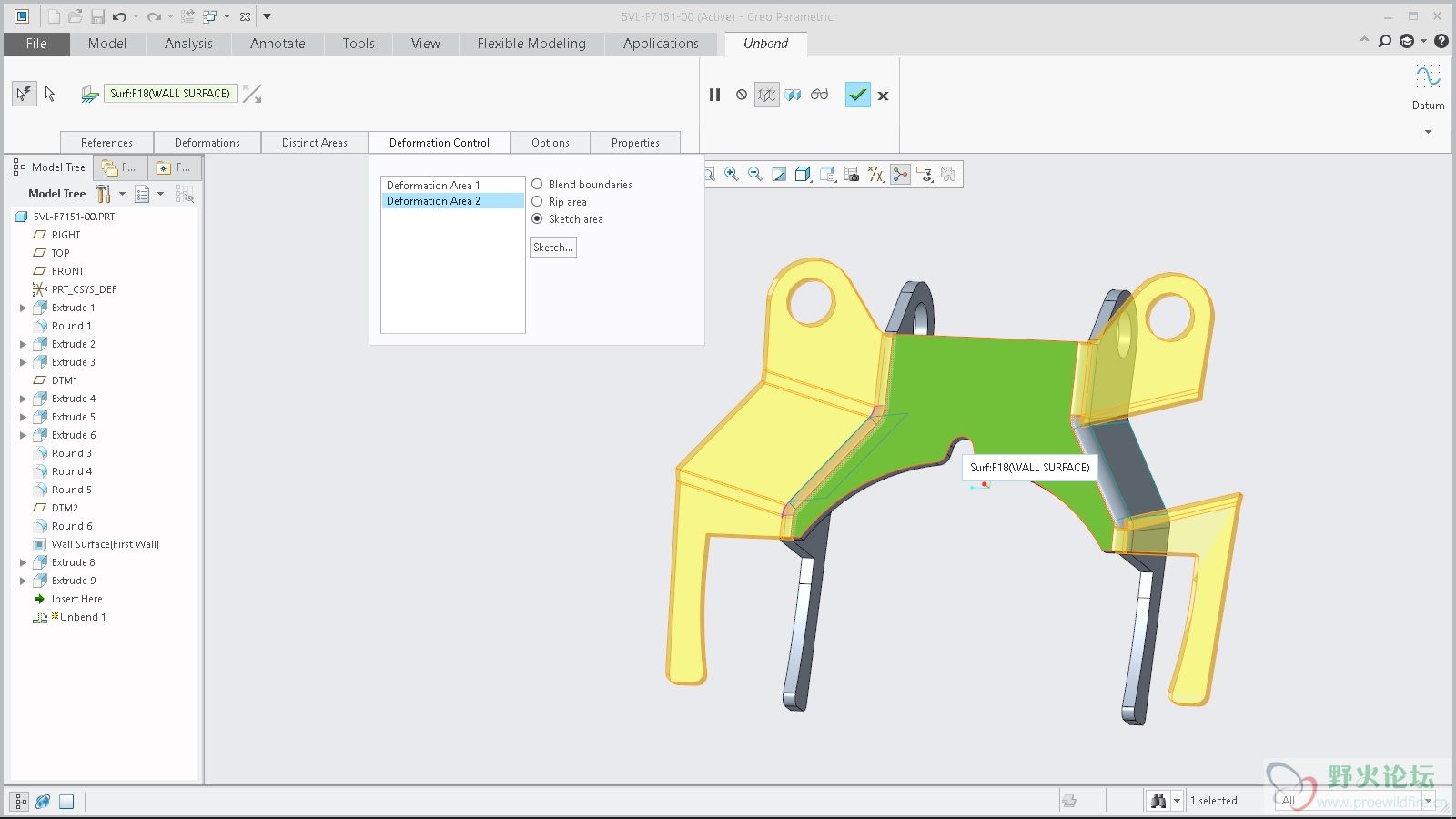Click the Help question mark icon
Image resolution: width=1456 pixels, height=819 pixels.
pos(1441,41)
